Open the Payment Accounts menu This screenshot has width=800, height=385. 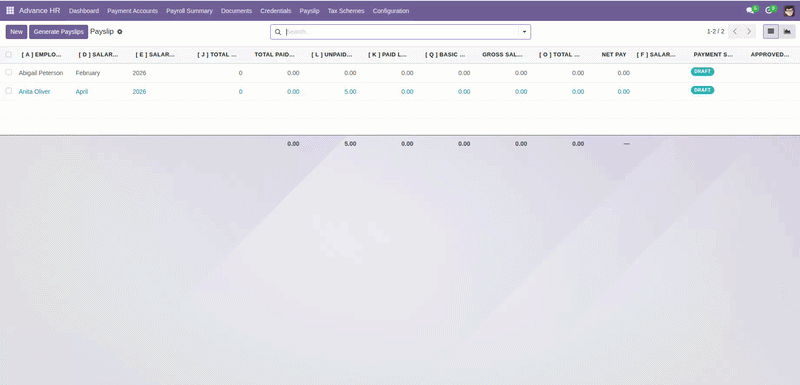coord(133,11)
